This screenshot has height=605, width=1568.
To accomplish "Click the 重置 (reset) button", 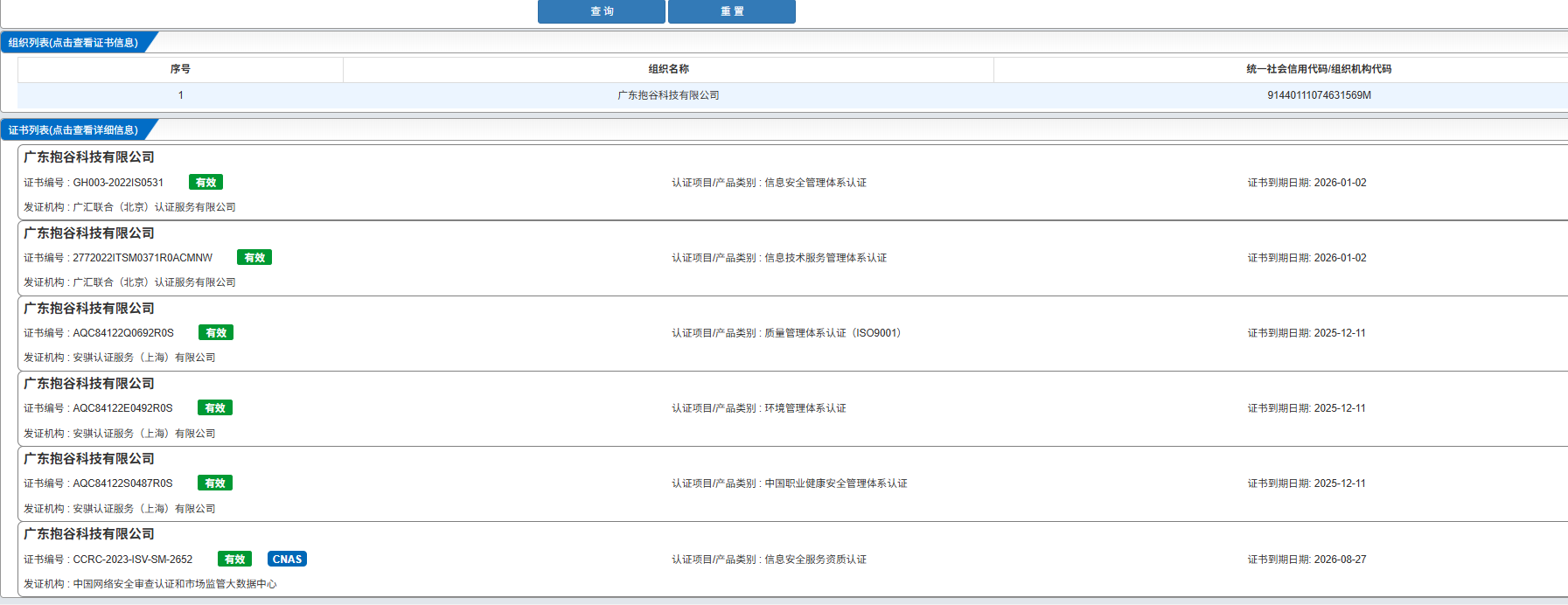I will tap(732, 11).
